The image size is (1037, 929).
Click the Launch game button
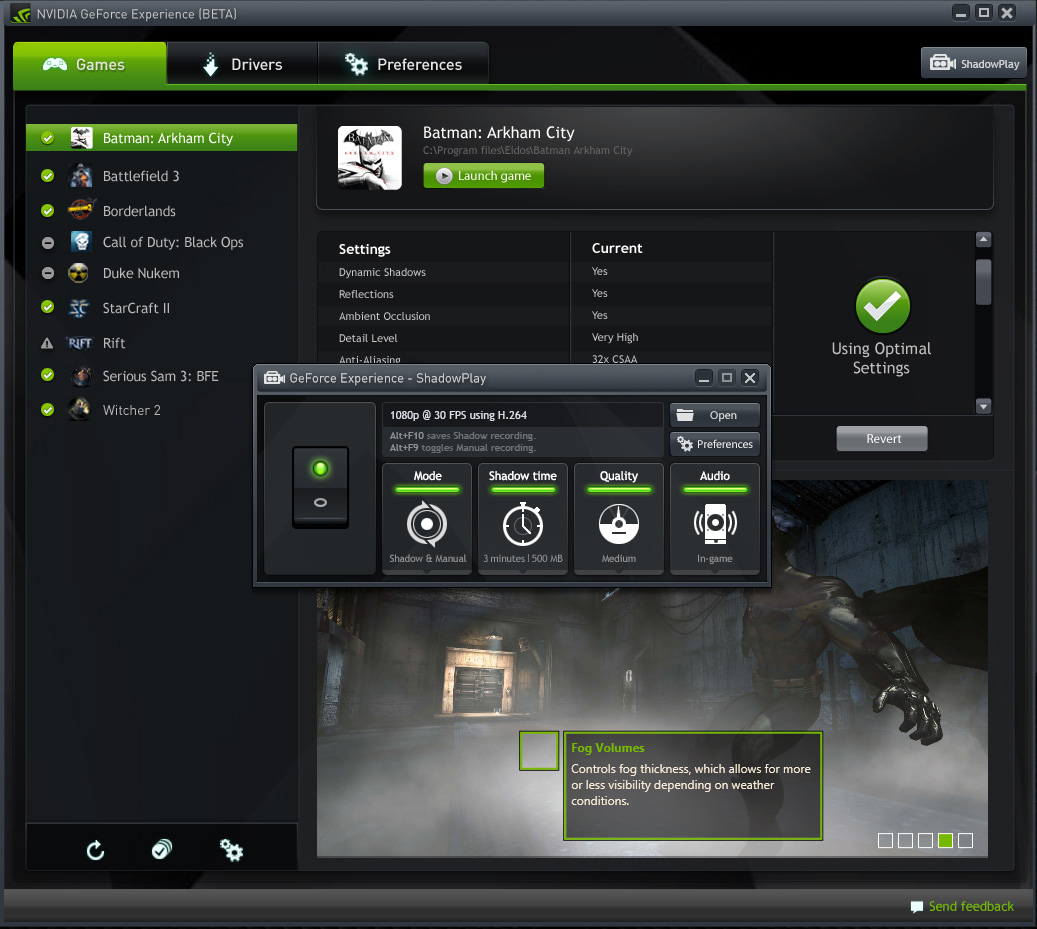pyautogui.click(x=483, y=176)
